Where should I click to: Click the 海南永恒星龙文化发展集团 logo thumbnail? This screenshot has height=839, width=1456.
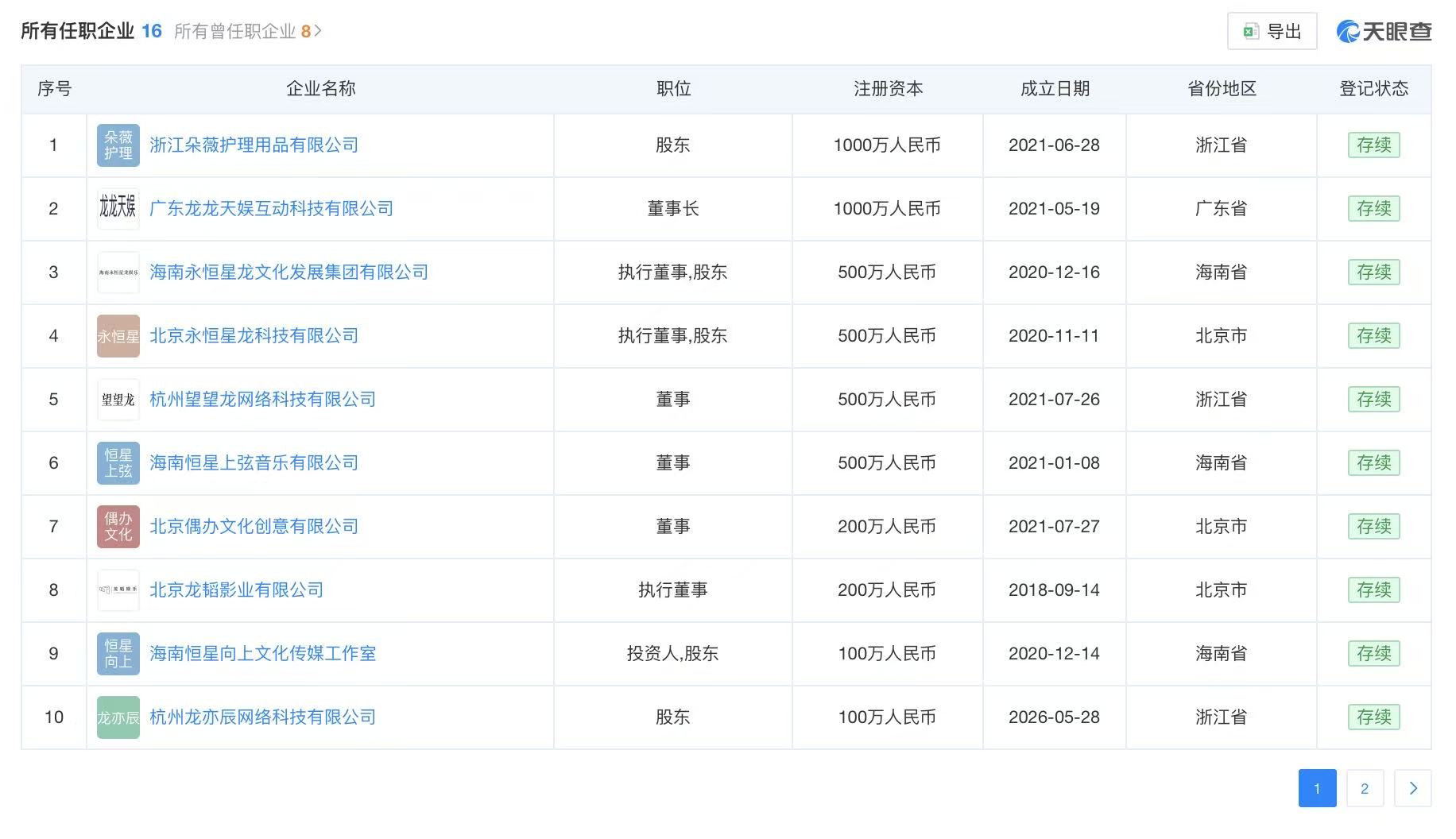(x=118, y=273)
